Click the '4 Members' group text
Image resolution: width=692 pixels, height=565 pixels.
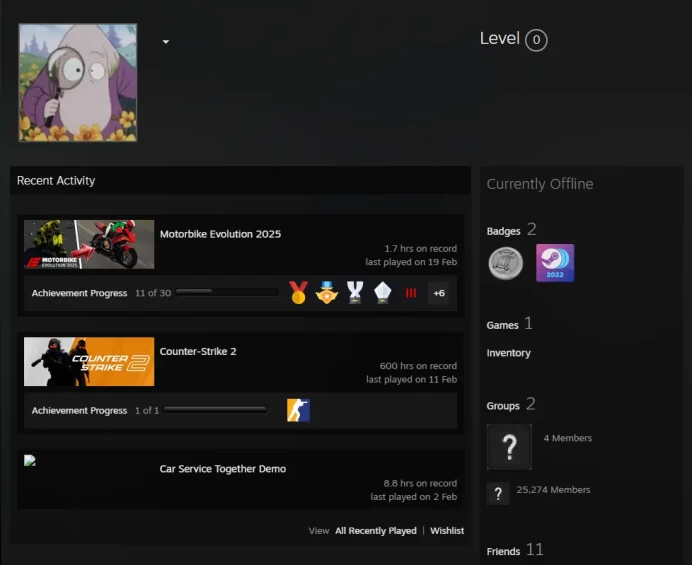tap(568, 438)
